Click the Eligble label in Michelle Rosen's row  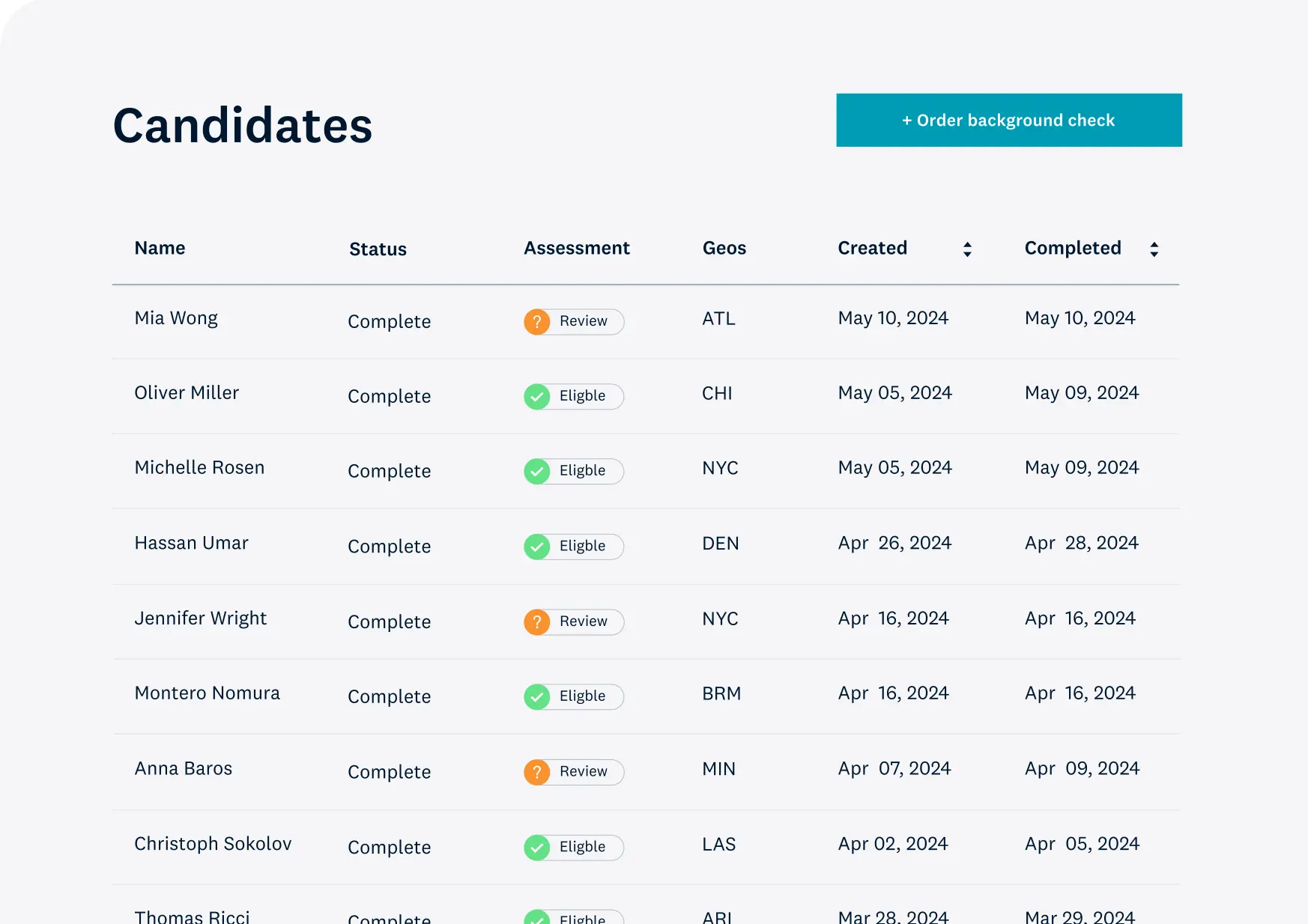click(x=582, y=471)
